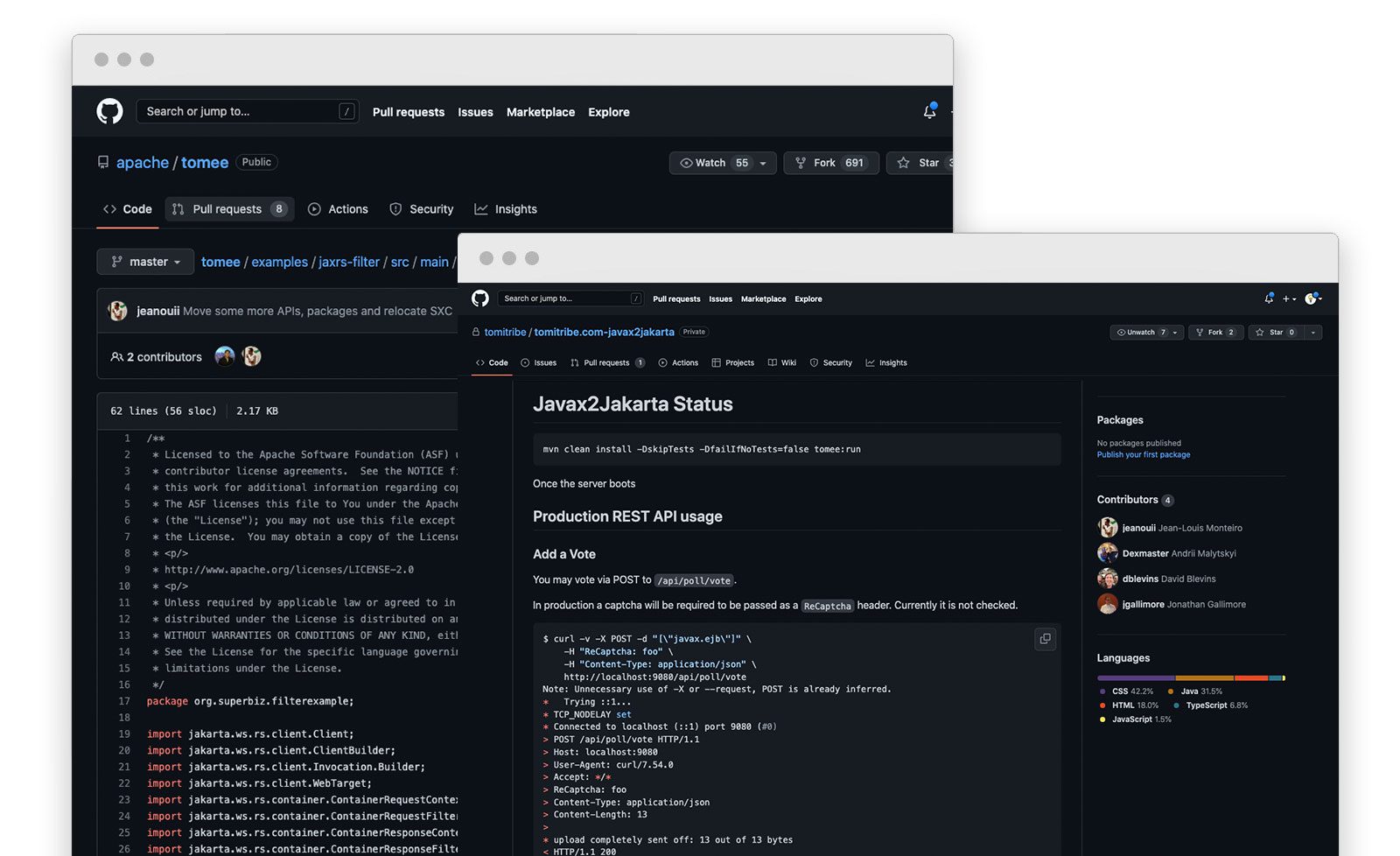1400x856 pixels.
Task: Open Projects tab in javax2jakarta window
Action: click(733, 362)
